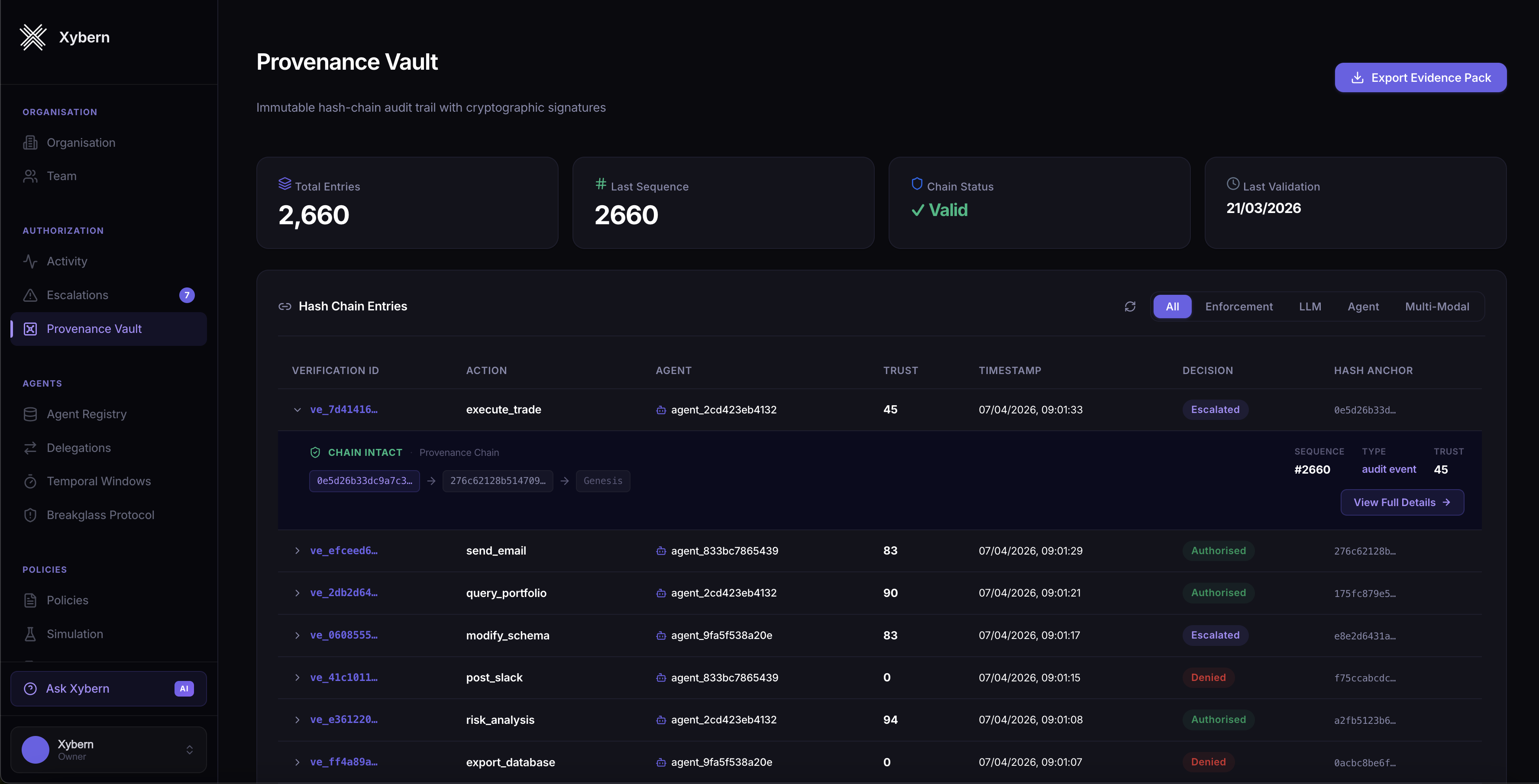The image size is (1539, 784).
Task: Open the Organisation page via its sidebar icon
Action: tap(30, 142)
